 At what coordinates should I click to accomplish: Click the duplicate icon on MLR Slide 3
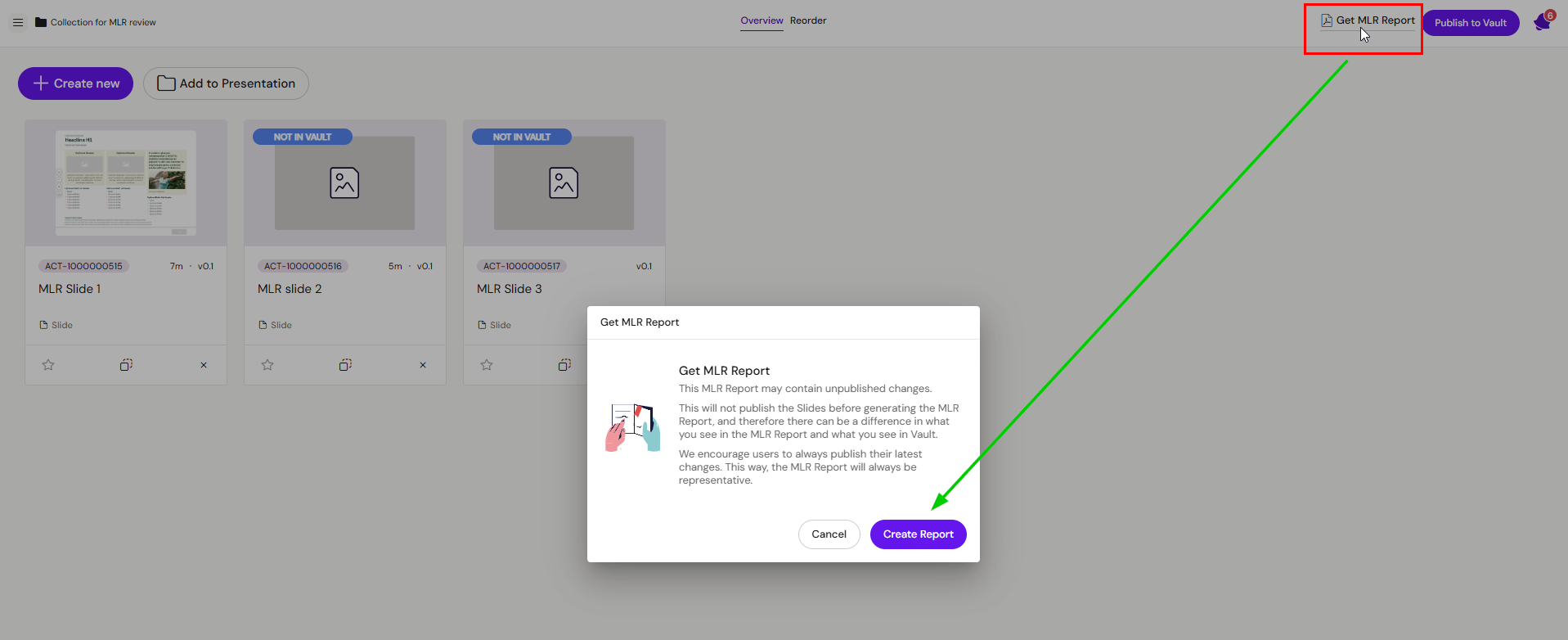564,365
